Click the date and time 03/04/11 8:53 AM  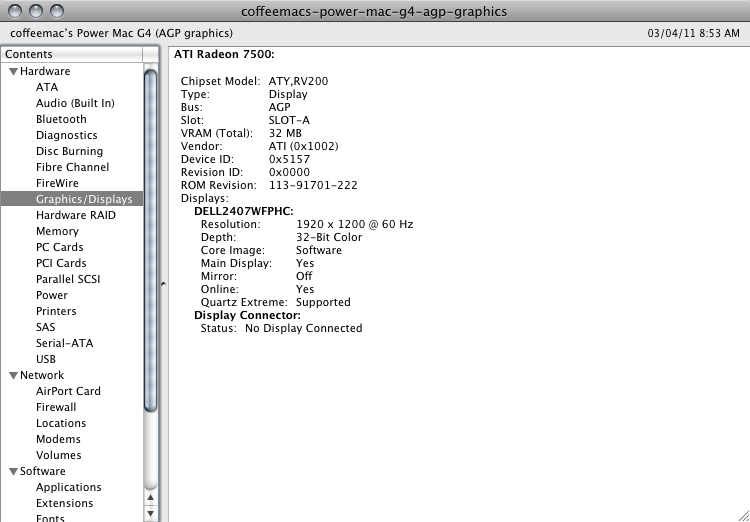(694, 33)
